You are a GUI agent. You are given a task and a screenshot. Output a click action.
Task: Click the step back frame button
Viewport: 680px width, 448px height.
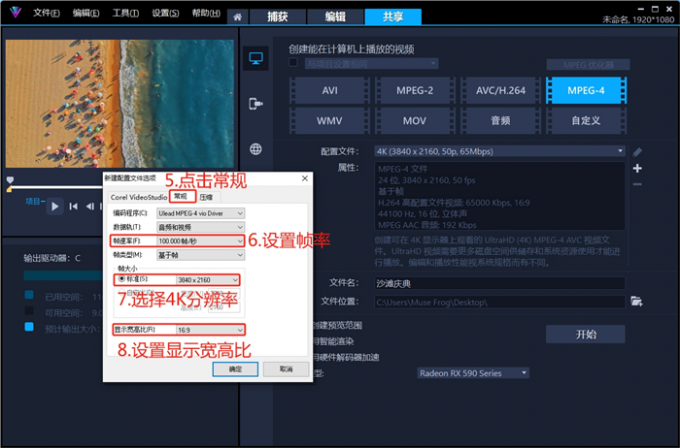point(90,206)
